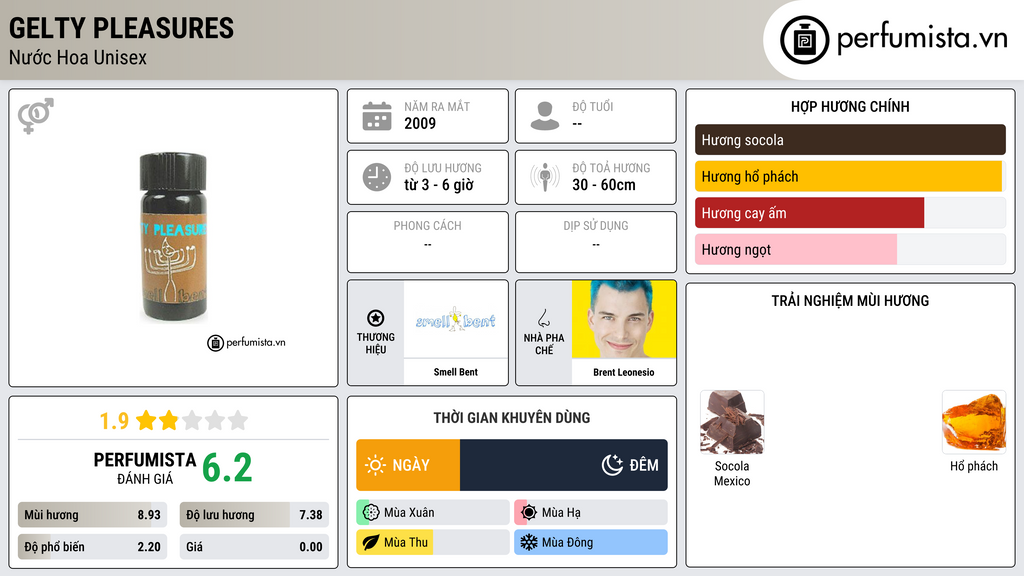Viewport: 1024px width, 576px height.
Task: Click the longevity value từ 3 - 6 giờ
Action: [439, 185]
